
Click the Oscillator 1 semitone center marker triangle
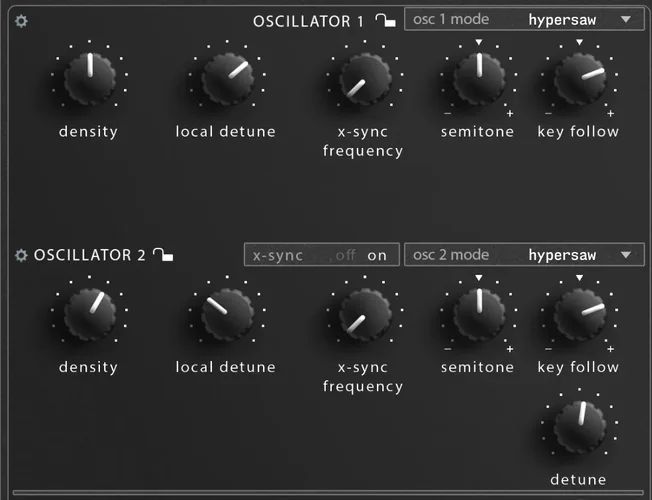(x=479, y=42)
